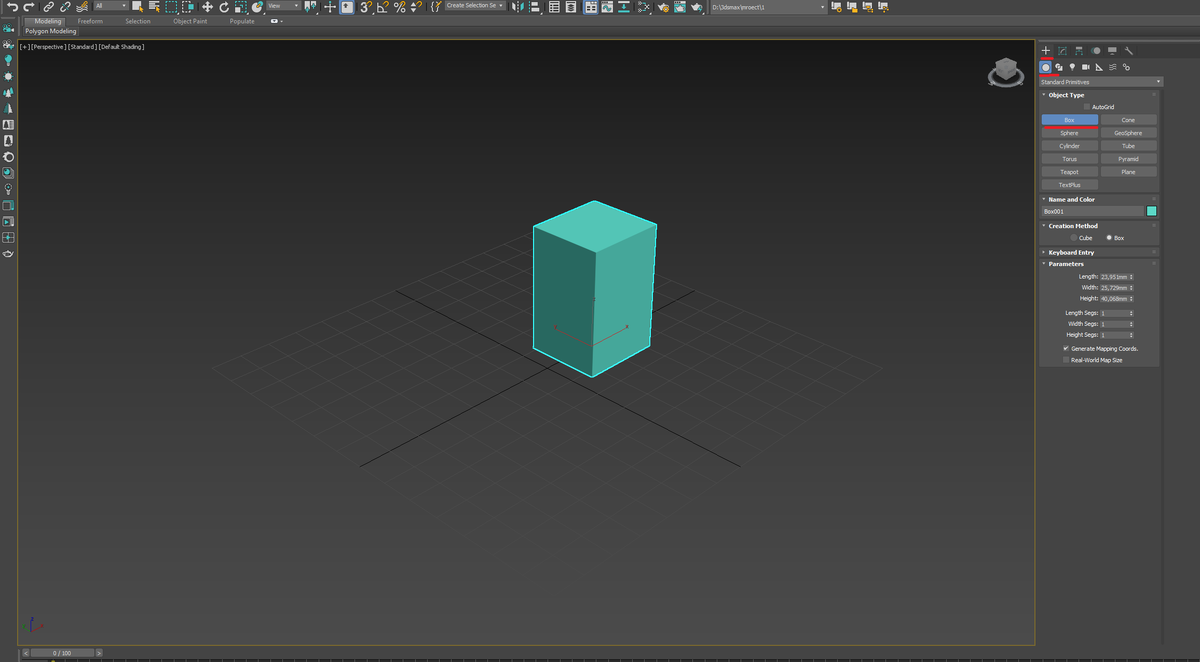Enable Real-World Map Size checkbox
Viewport: 1200px width, 662px height.
[1066, 360]
